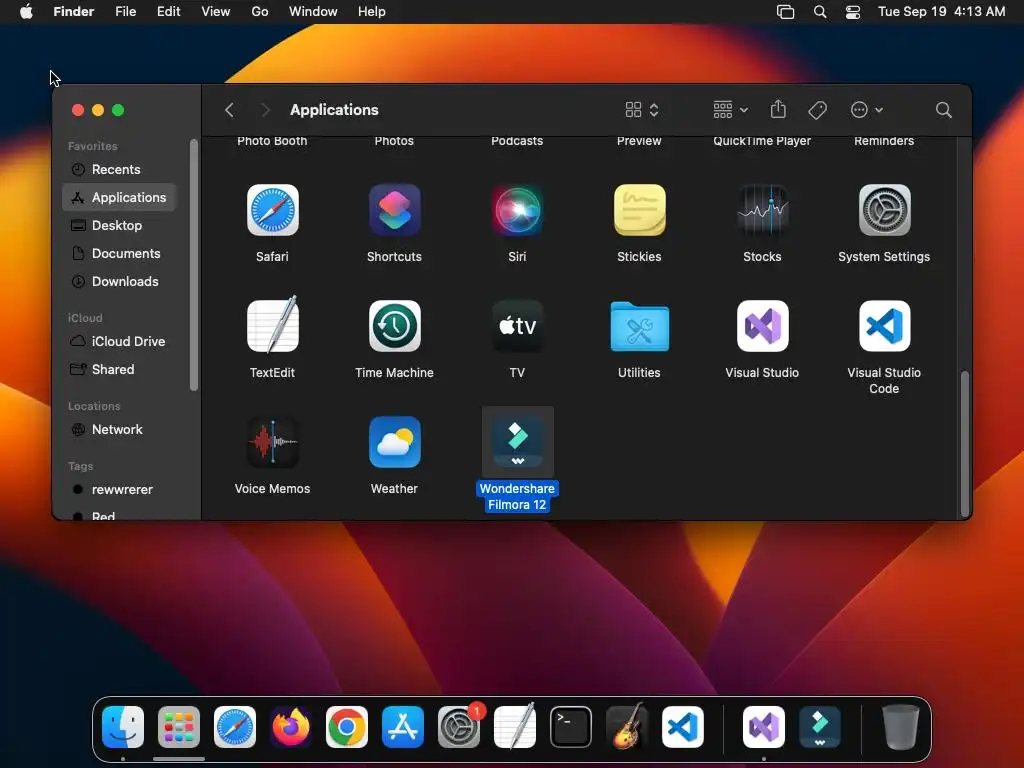This screenshot has height=768, width=1024.
Task: Open Finder from the Dock
Action: pos(123,727)
